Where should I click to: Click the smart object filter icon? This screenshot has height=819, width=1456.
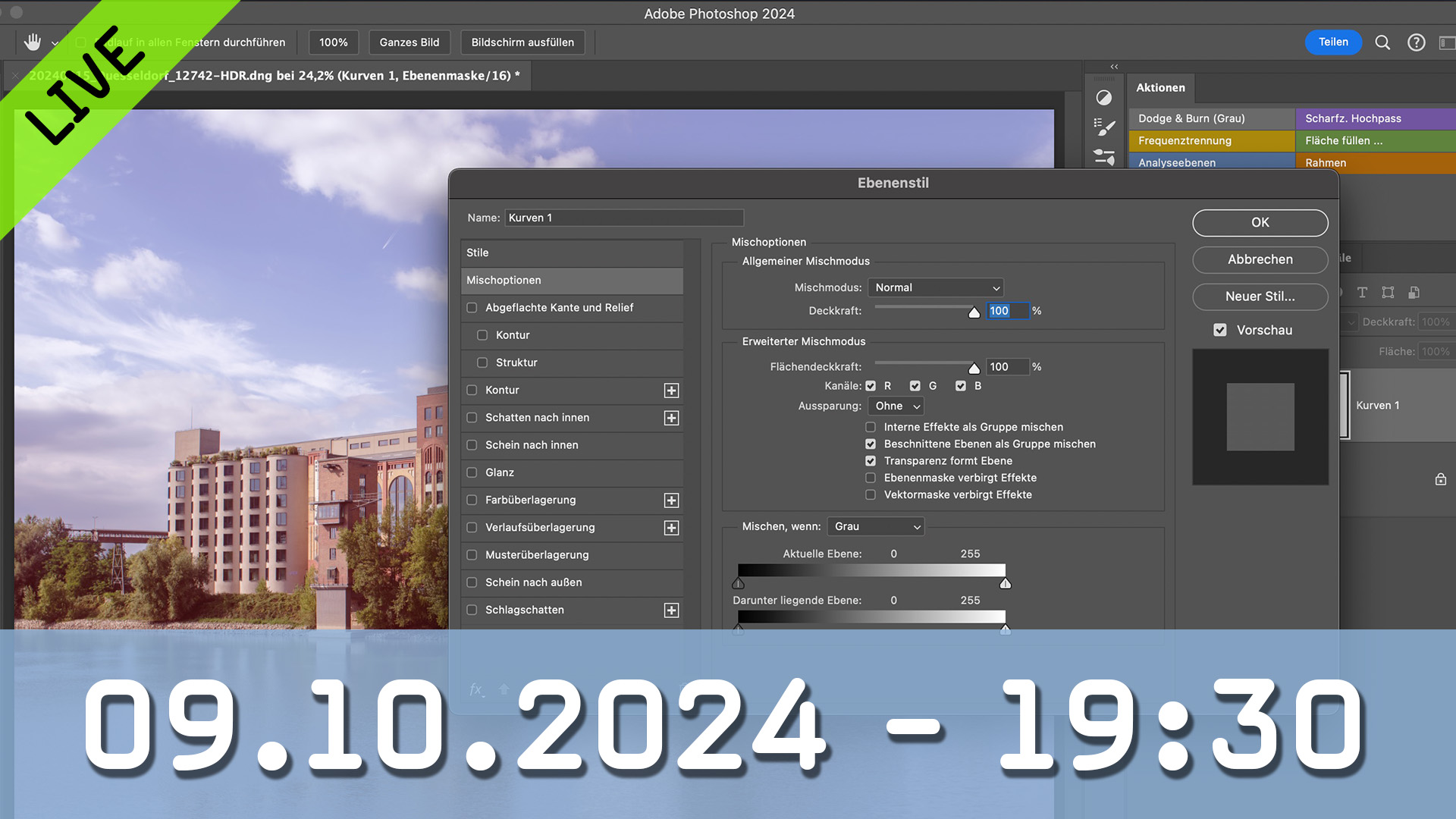[x=1414, y=293]
